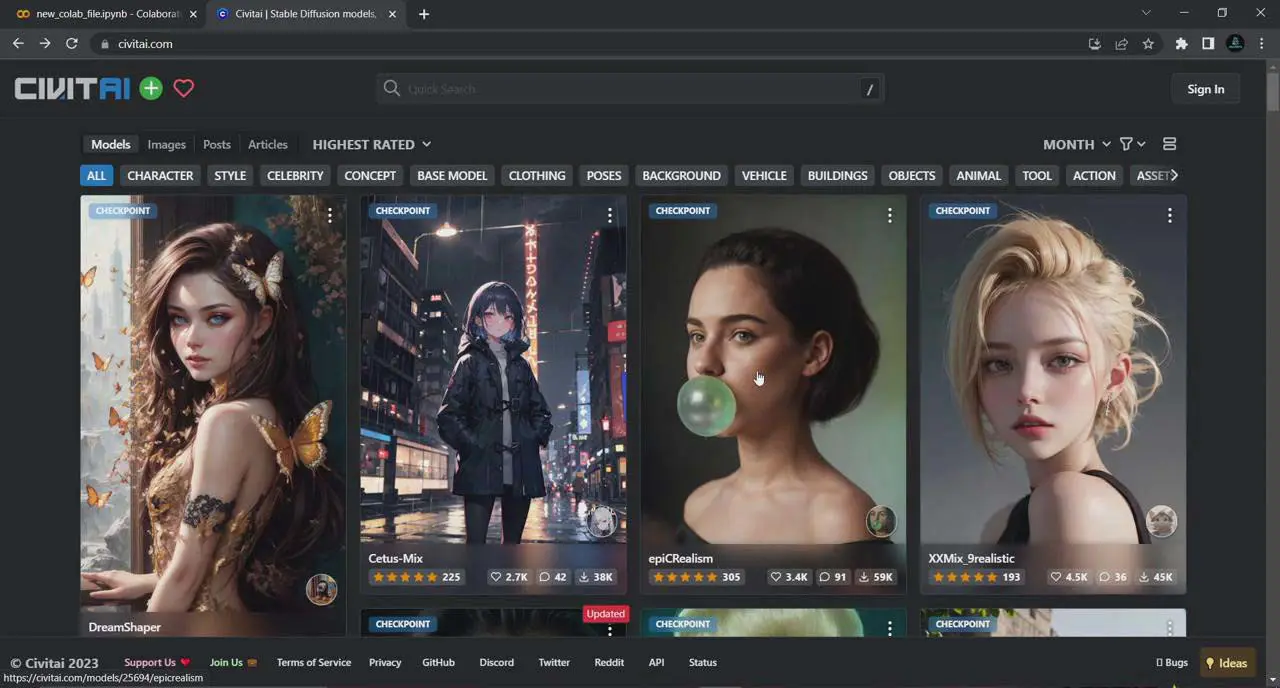
Task: Open the Terms of Service link
Action: pyautogui.click(x=314, y=662)
